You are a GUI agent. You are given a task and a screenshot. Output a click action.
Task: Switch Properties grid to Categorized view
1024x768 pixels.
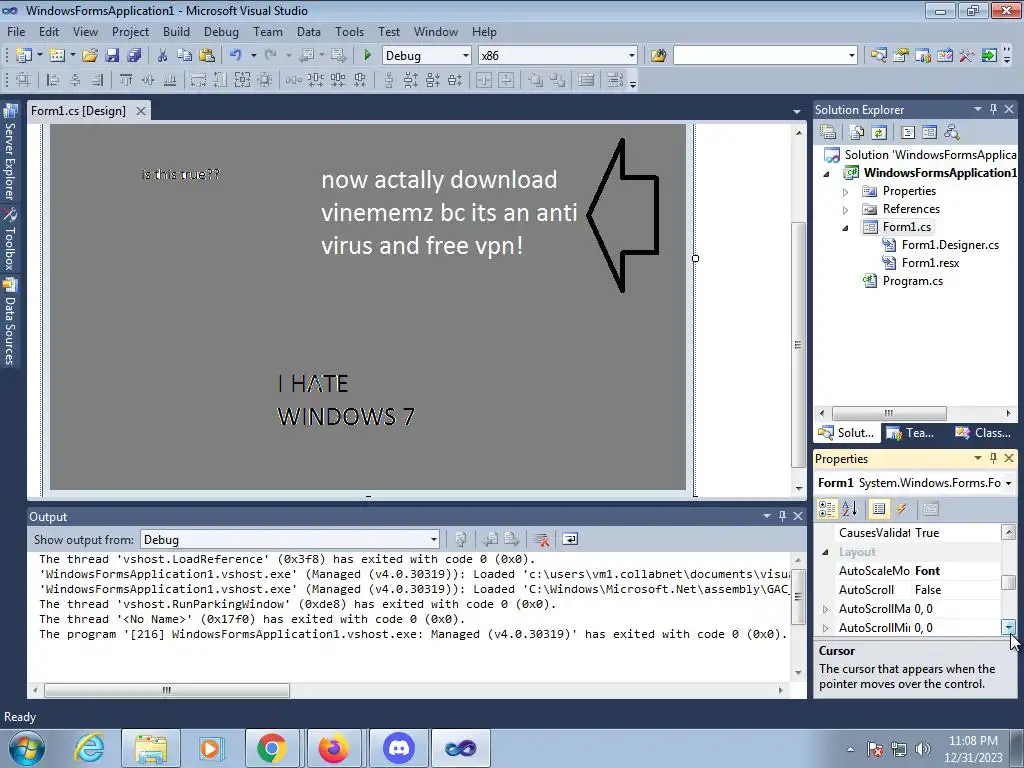pyautogui.click(x=827, y=509)
